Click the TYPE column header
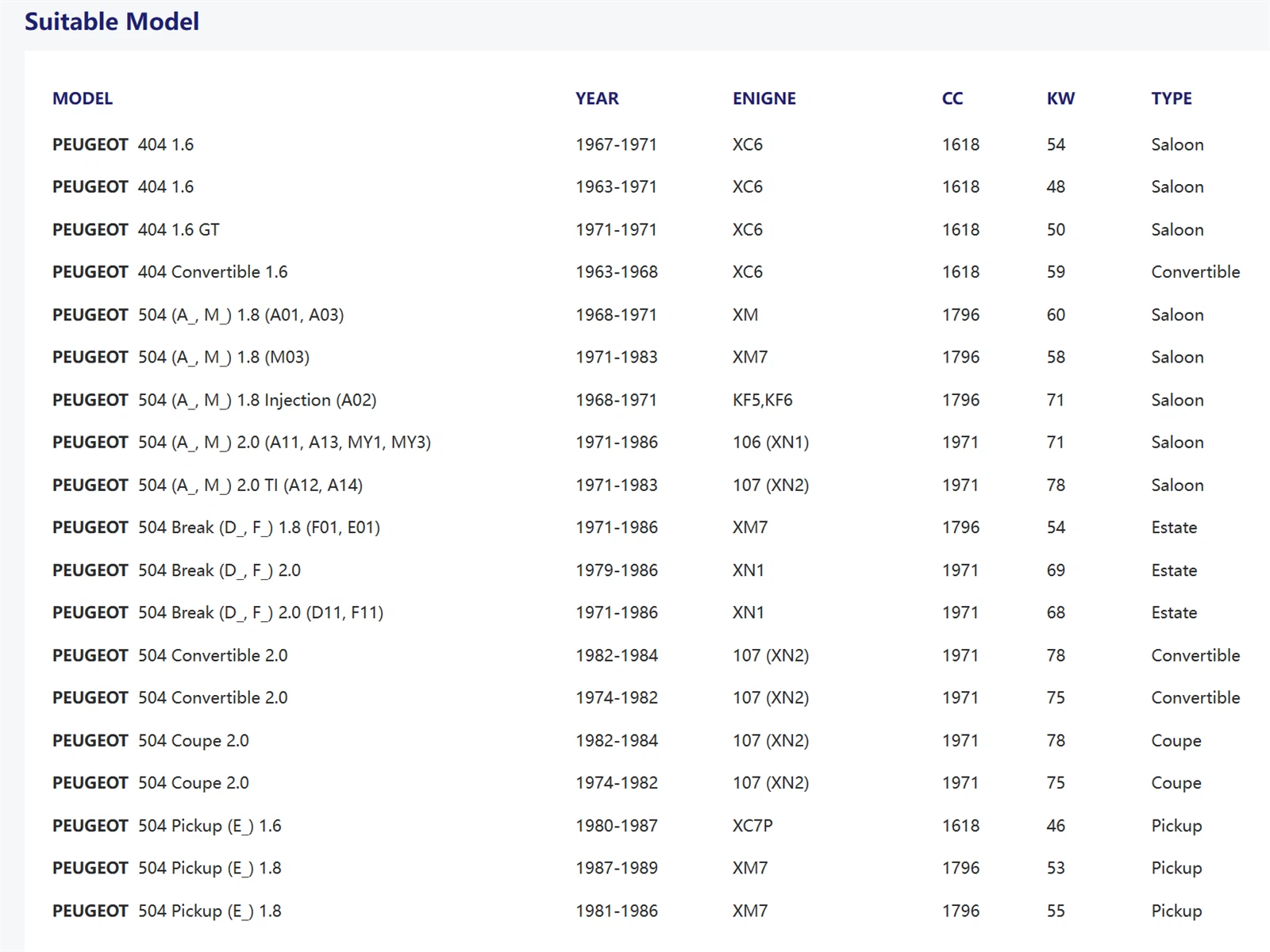This screenshot has width=1270, height=952. [1172, 98]
